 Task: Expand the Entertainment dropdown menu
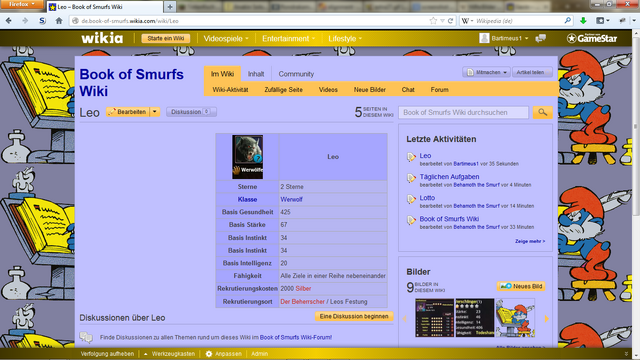(x=288, y=38)
